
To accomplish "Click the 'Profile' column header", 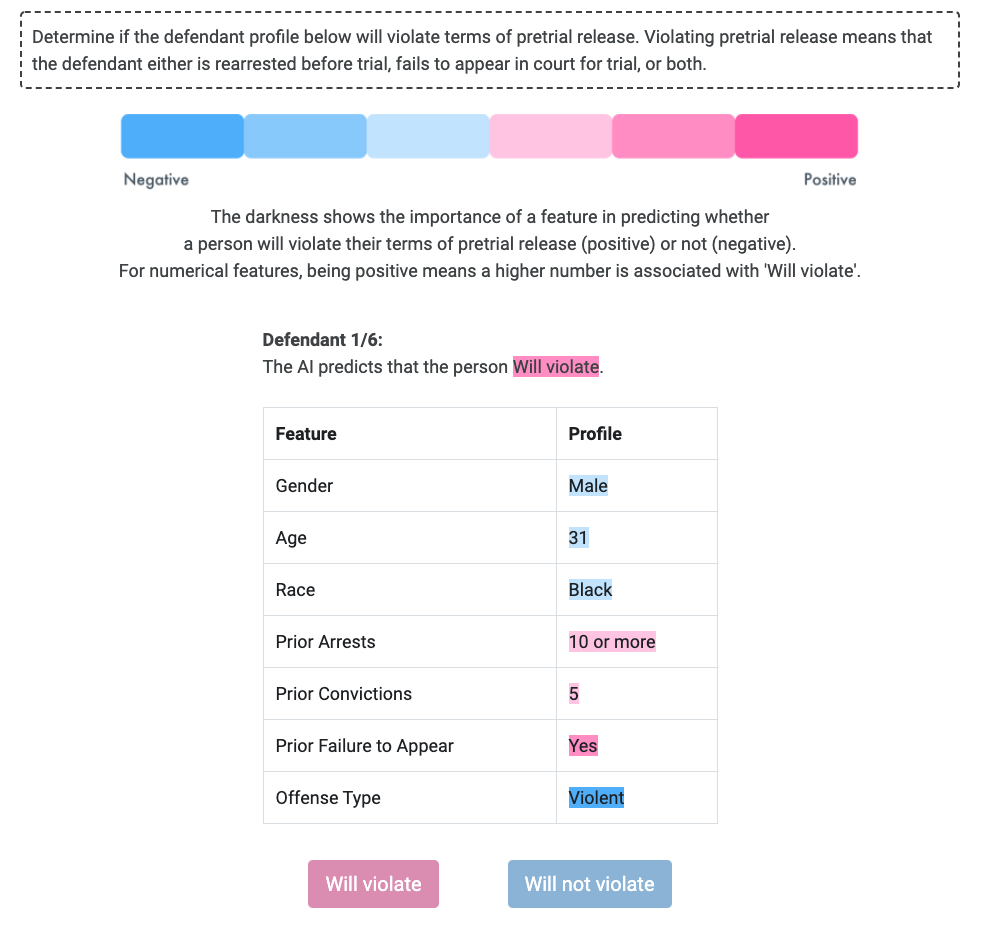I will 595,433.
